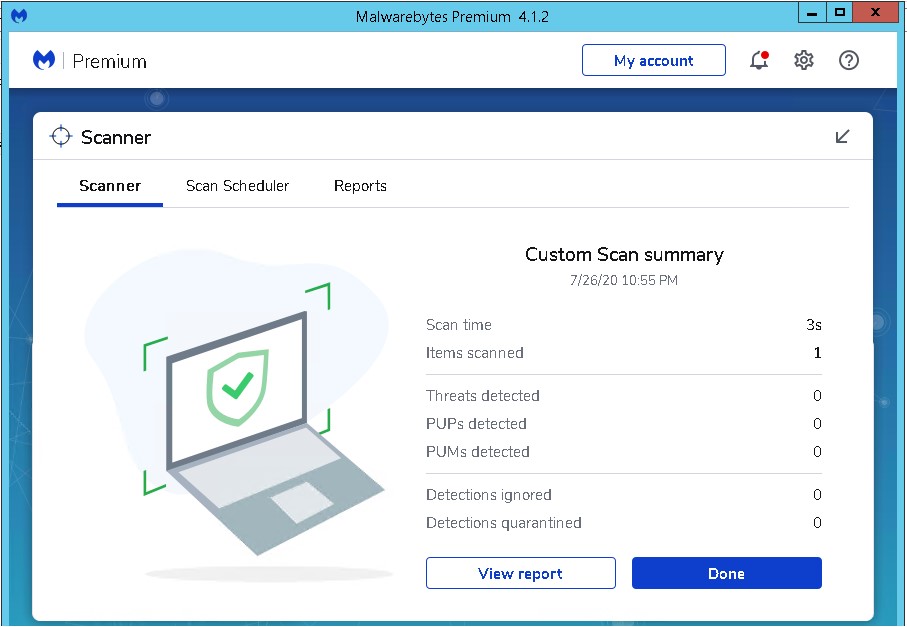Switch to the Scanner tab
The image size is (907, 627).
(x=110, y=186)
